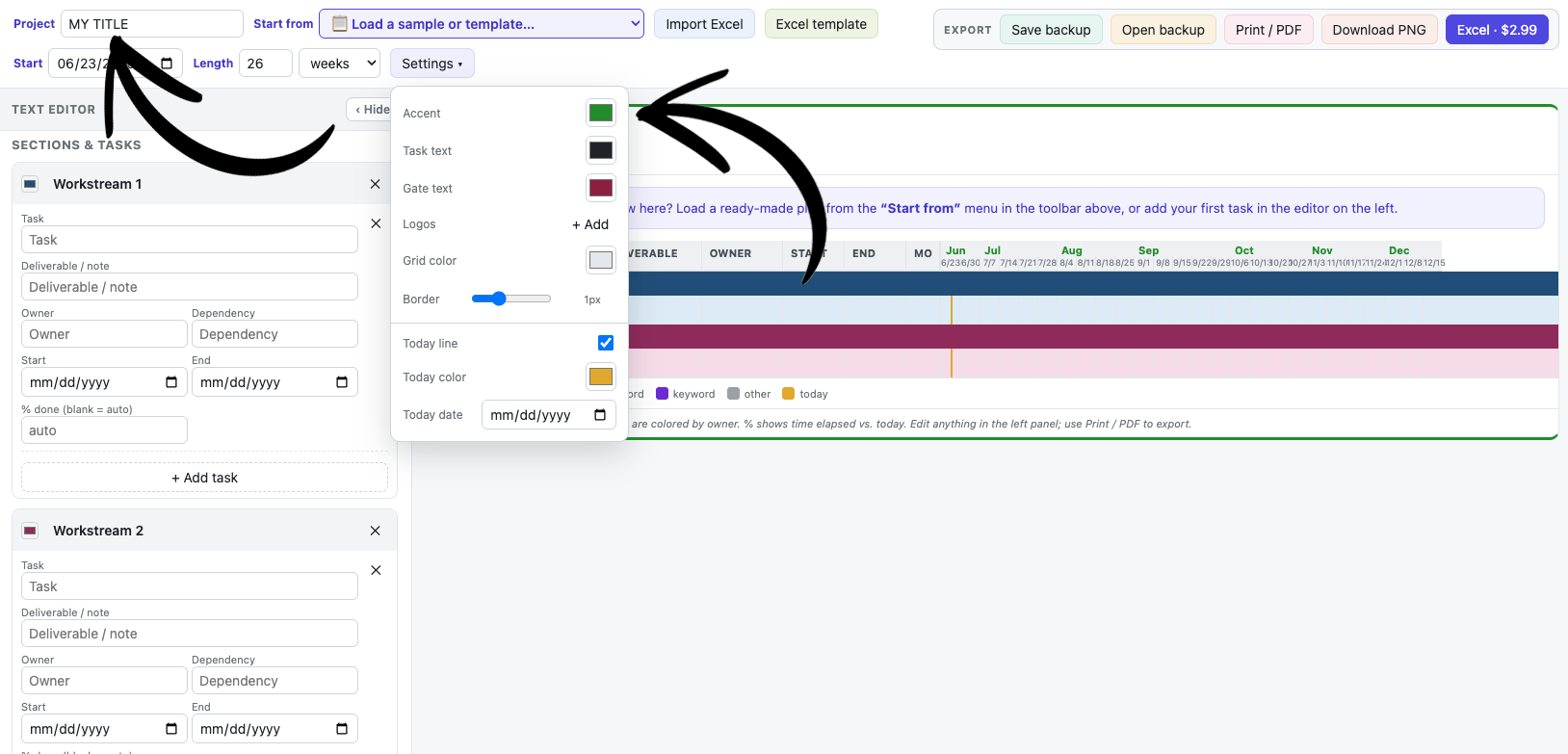
Task: Remove Workstream 2 with its X icon
Action: click(x=376, y=531)
